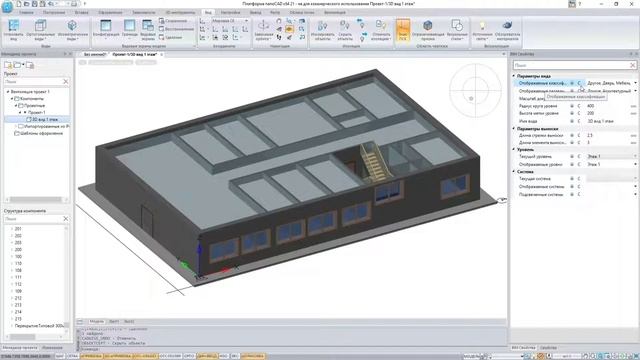The width and height of the screenshot is (640, 360).
Task: Select item 201 in component structure
Action: (x=18, y=229)
